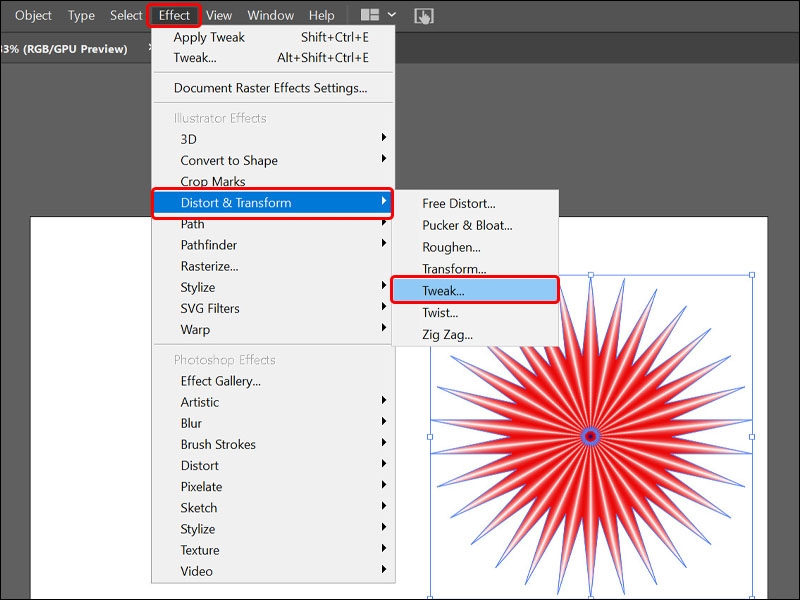
Task: Click the touch workspace icon
Action: (424, 16)
